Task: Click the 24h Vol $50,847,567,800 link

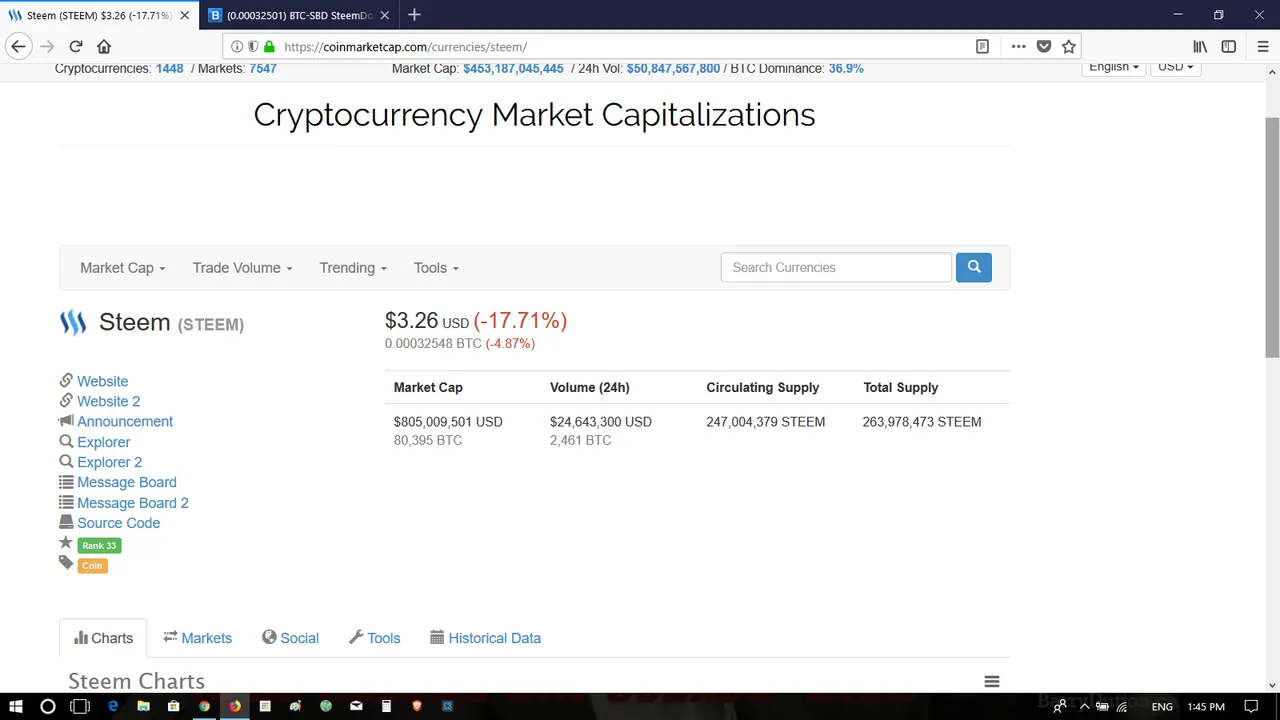Action: coord(673,68)
